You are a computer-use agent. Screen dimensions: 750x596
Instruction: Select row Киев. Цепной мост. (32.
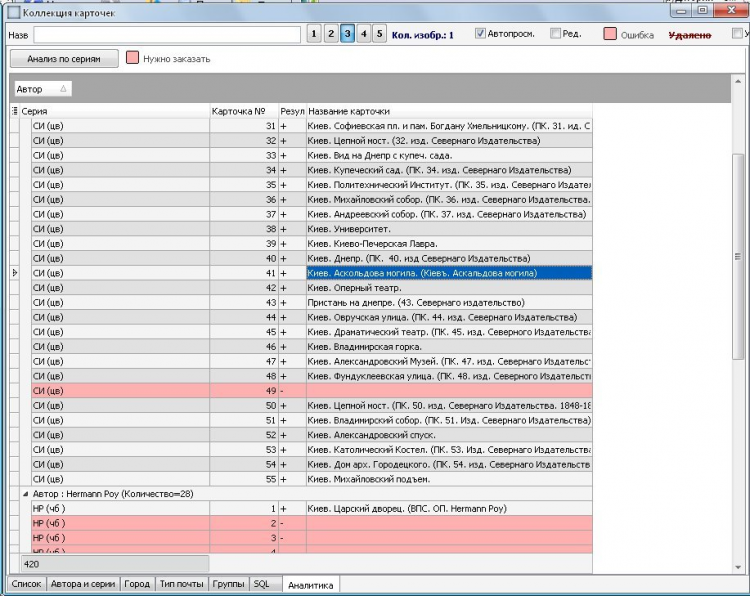(312, 141)
